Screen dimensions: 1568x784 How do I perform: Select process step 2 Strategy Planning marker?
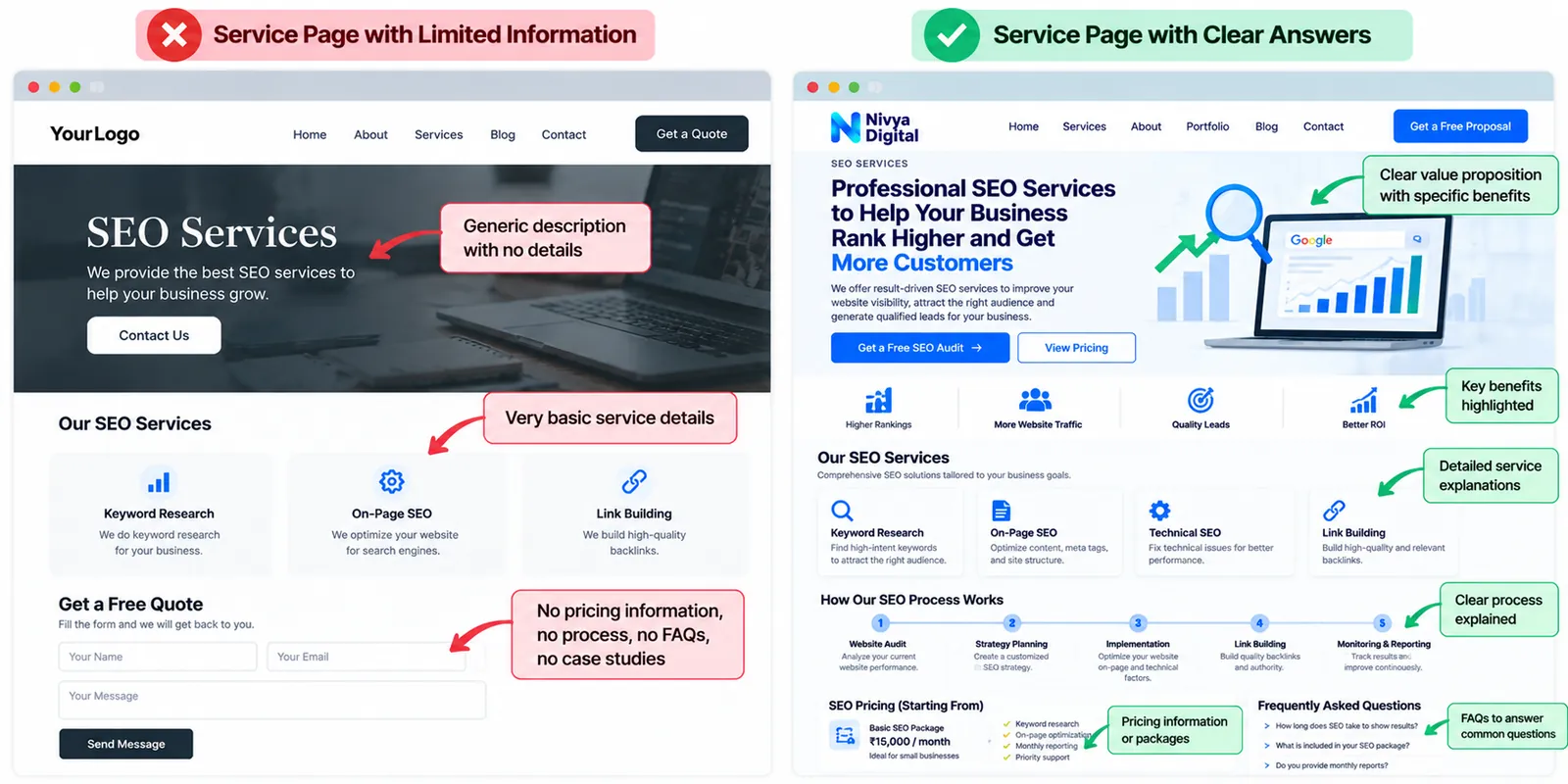pyautogui.click(x=1012, y=623)
